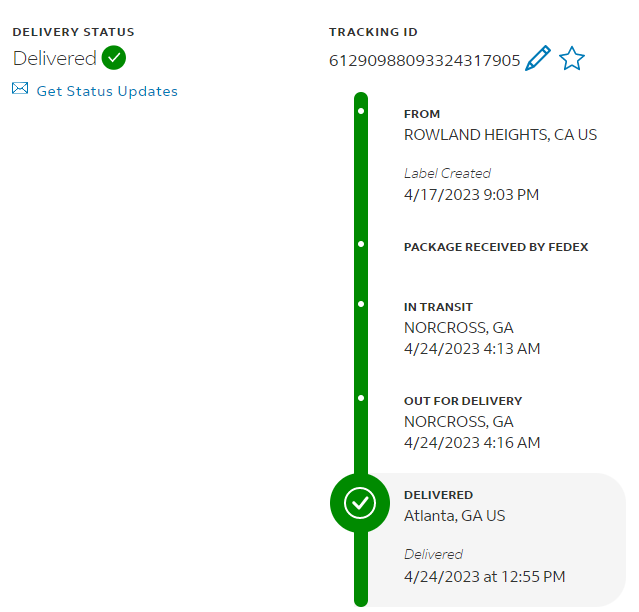Click the In Transit timeline dot
The height and width of the screenshot is (612, 639).
point(360,303)
